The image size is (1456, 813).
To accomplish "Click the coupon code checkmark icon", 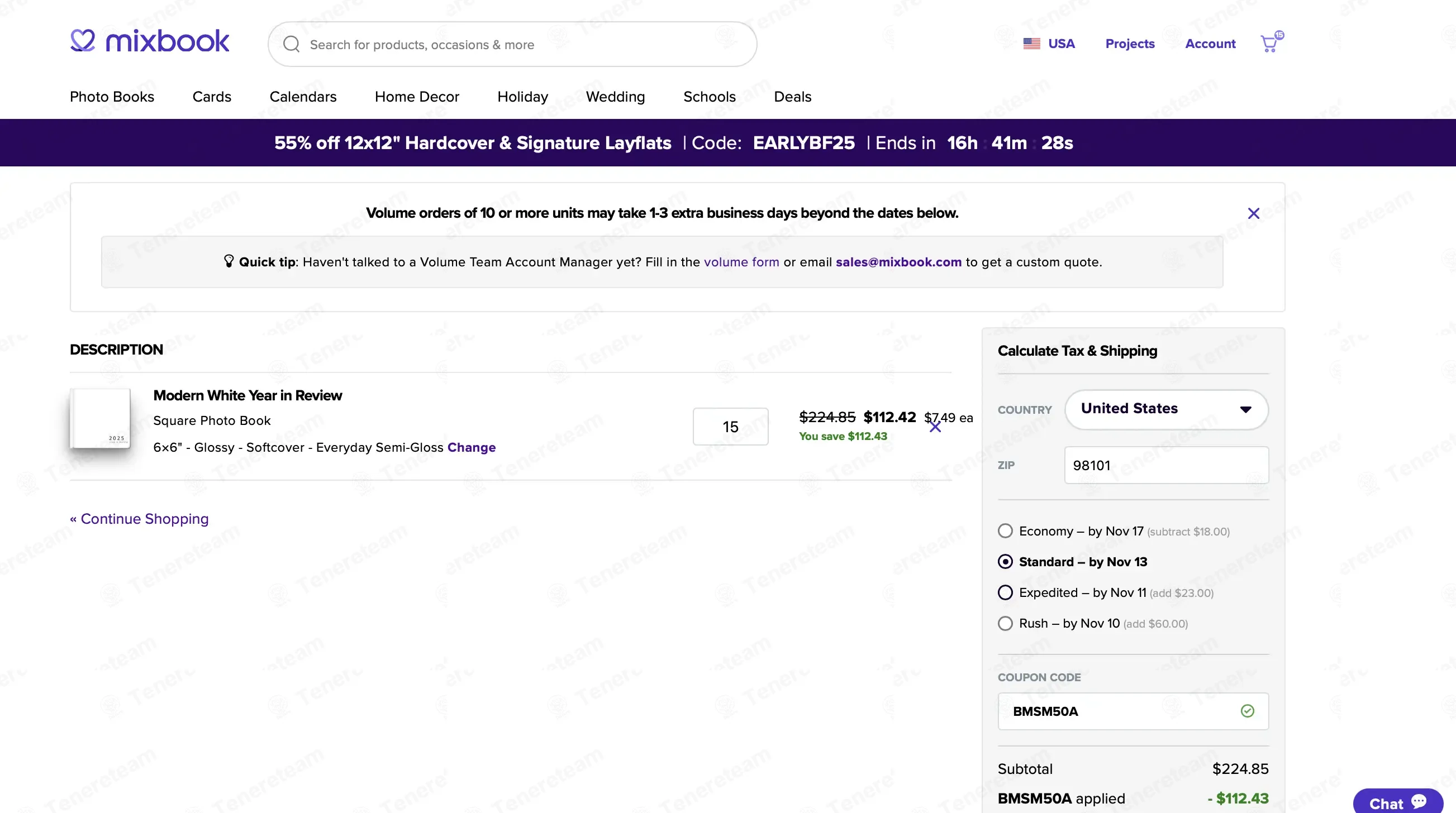I will tap(1248, 711).
